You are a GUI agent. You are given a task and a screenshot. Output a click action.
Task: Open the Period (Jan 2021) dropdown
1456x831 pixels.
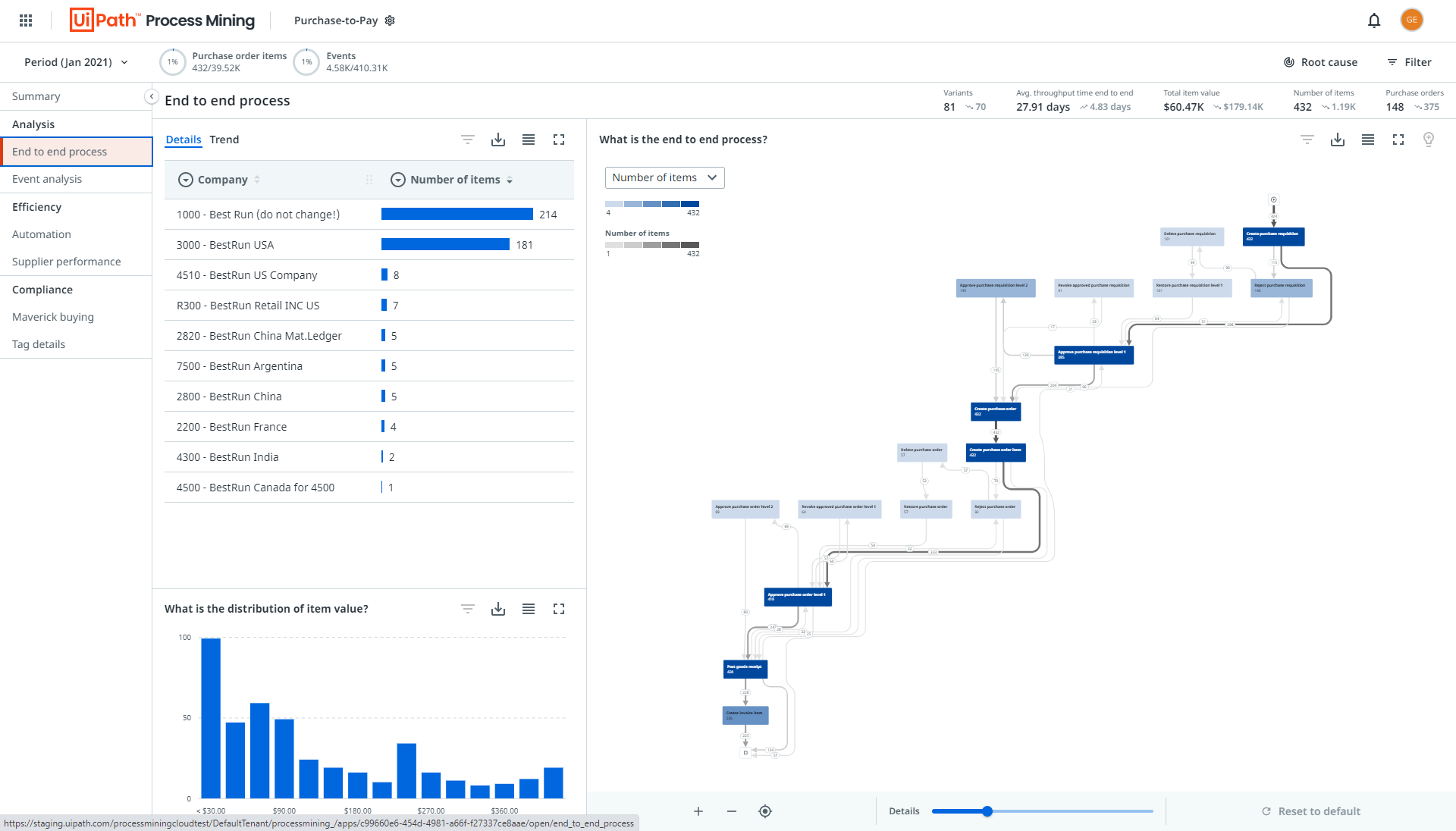[76, 62]
